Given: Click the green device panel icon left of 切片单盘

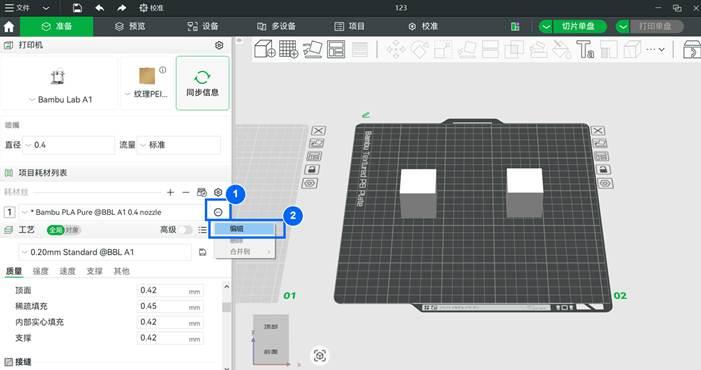Looking at the screenshot, I should pos(515,27).
